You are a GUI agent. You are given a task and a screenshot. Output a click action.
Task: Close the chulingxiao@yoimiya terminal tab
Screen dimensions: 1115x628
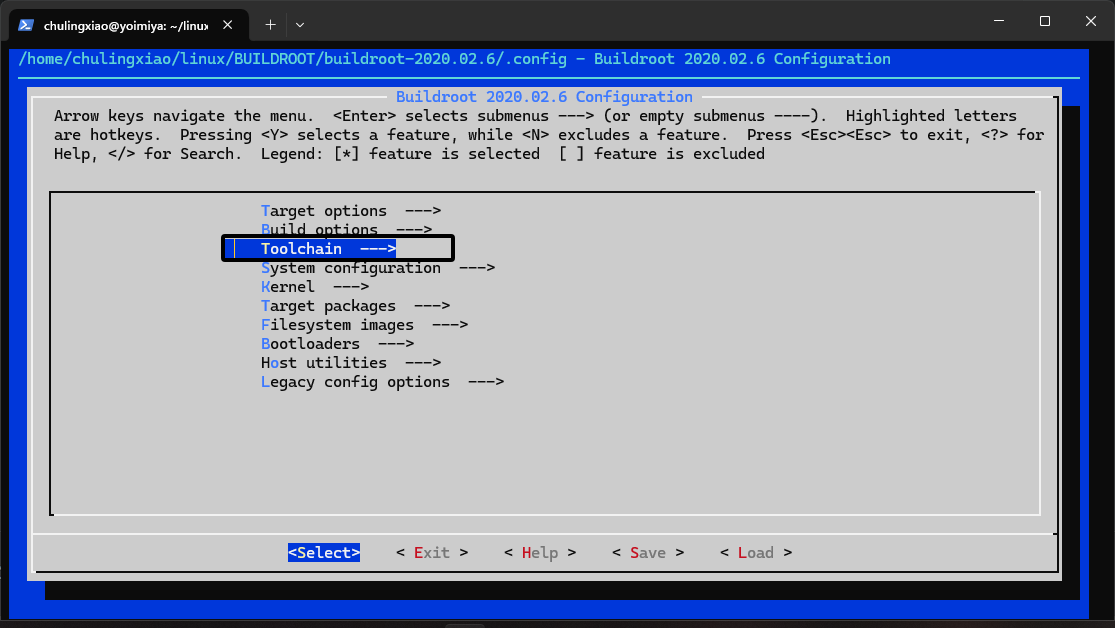[x=228, y=25]
